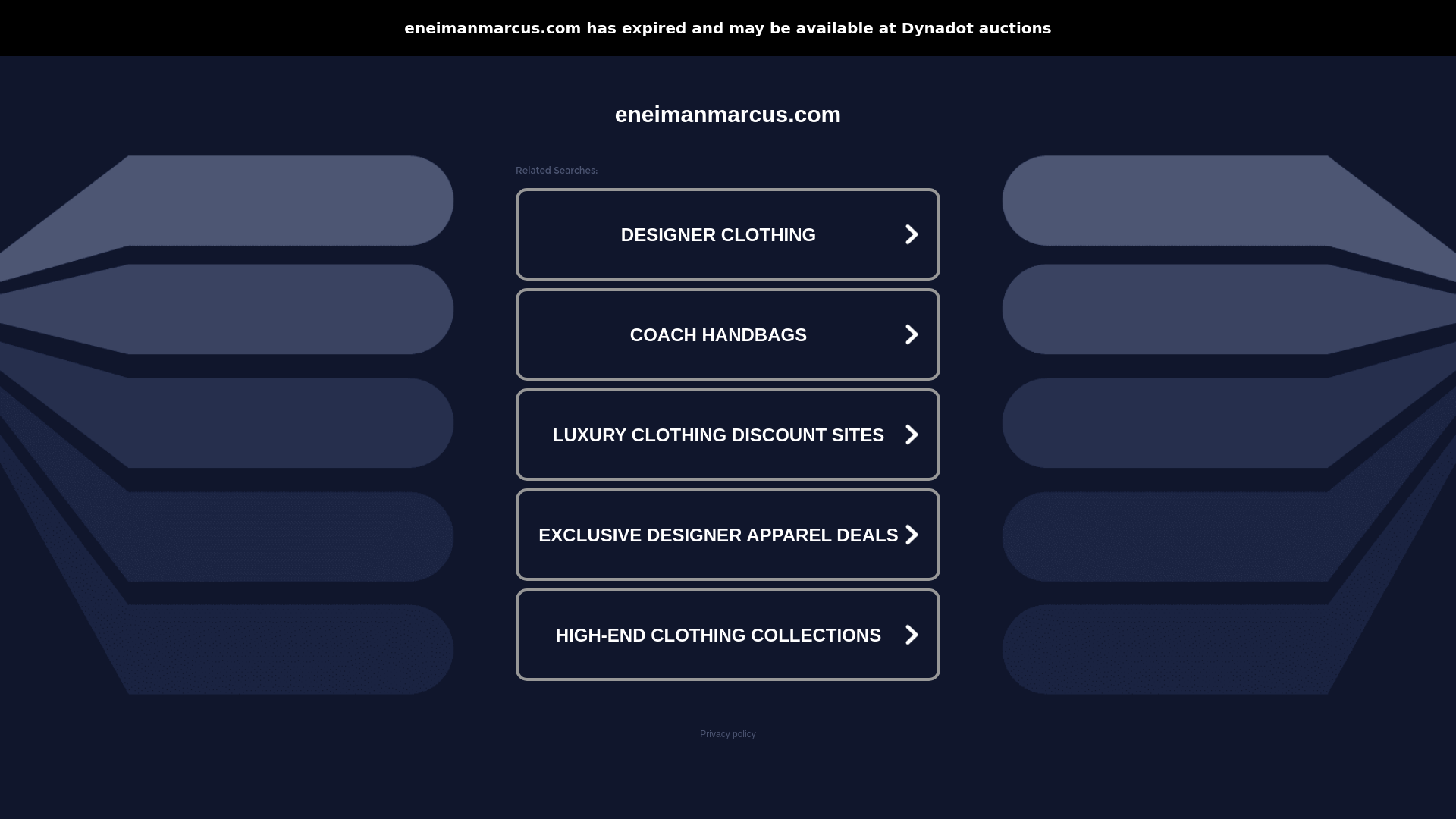Open the Privacy policy link
The image size is (1456, 819).
pyautogui.click(x=728, y=734)
